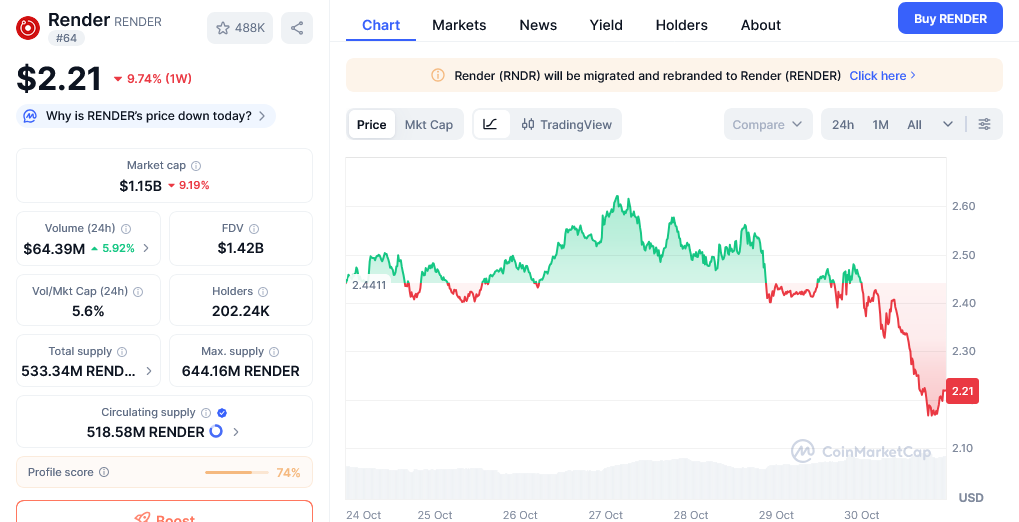Click the star watchlist button showing 488K

coord(240,28)
